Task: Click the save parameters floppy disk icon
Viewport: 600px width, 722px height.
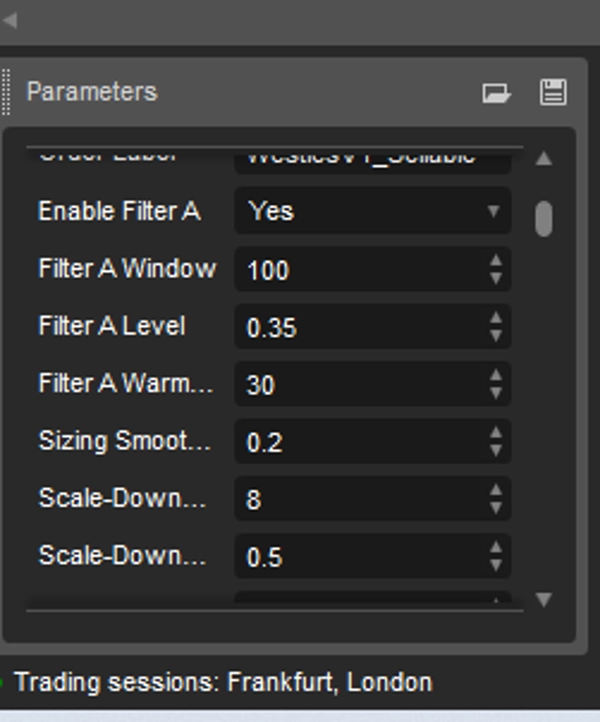Action: pyautogui.click(x=553, y=92)
